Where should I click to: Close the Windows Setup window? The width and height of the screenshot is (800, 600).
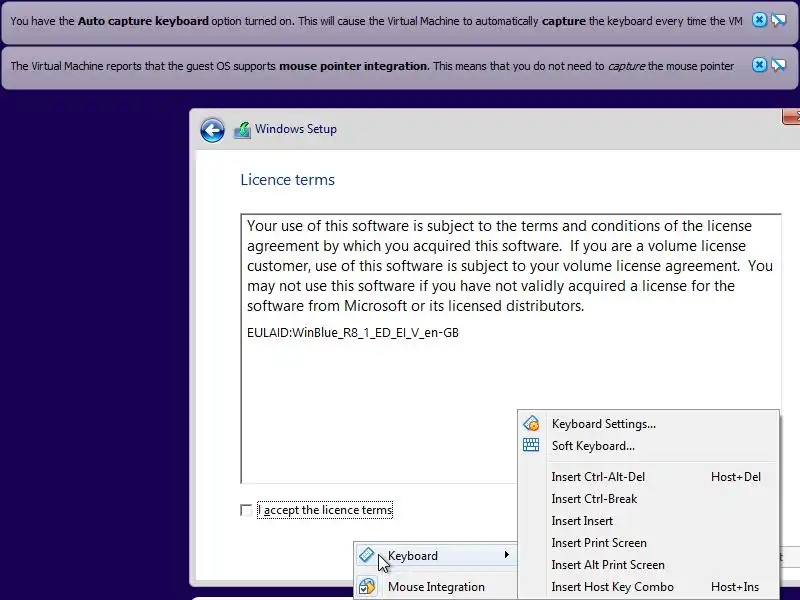791,117
